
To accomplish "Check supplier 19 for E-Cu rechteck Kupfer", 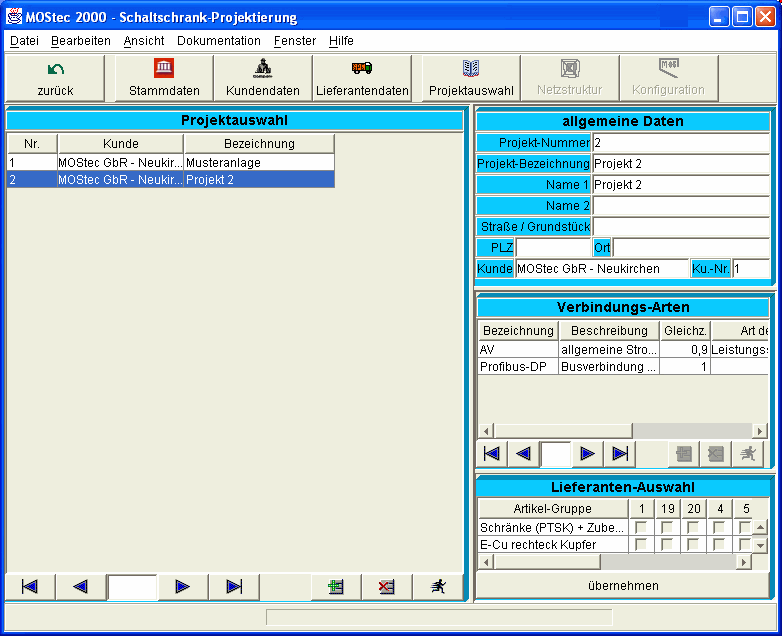I will click(668, 545).
